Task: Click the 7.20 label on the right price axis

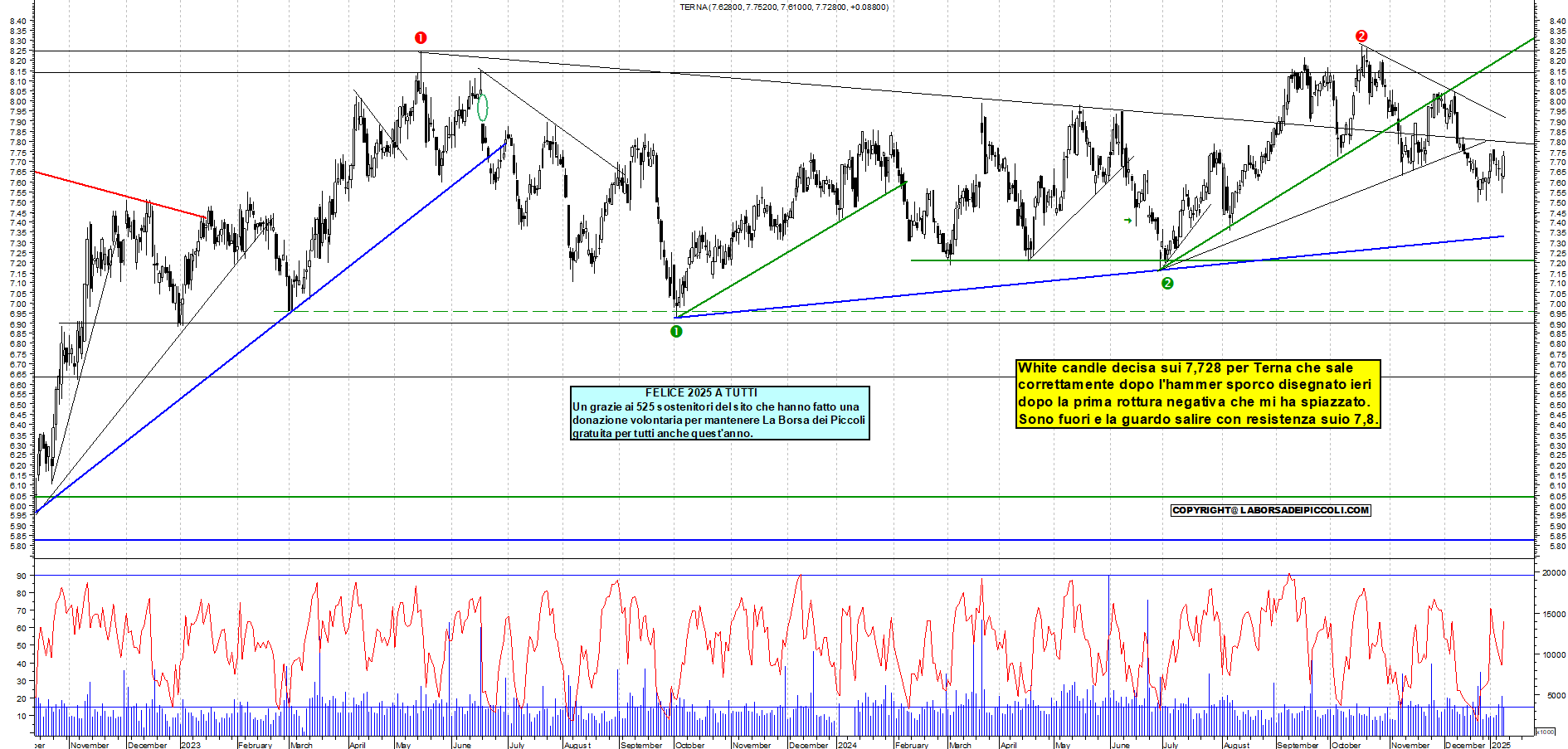Action: tap(1557, 264)
